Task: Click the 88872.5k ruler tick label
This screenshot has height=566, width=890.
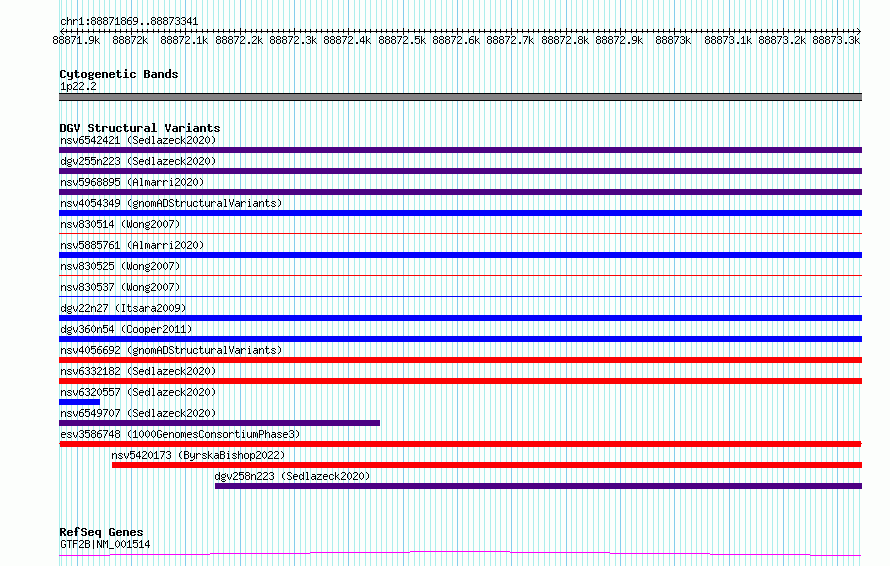Action: pos(402,40)
